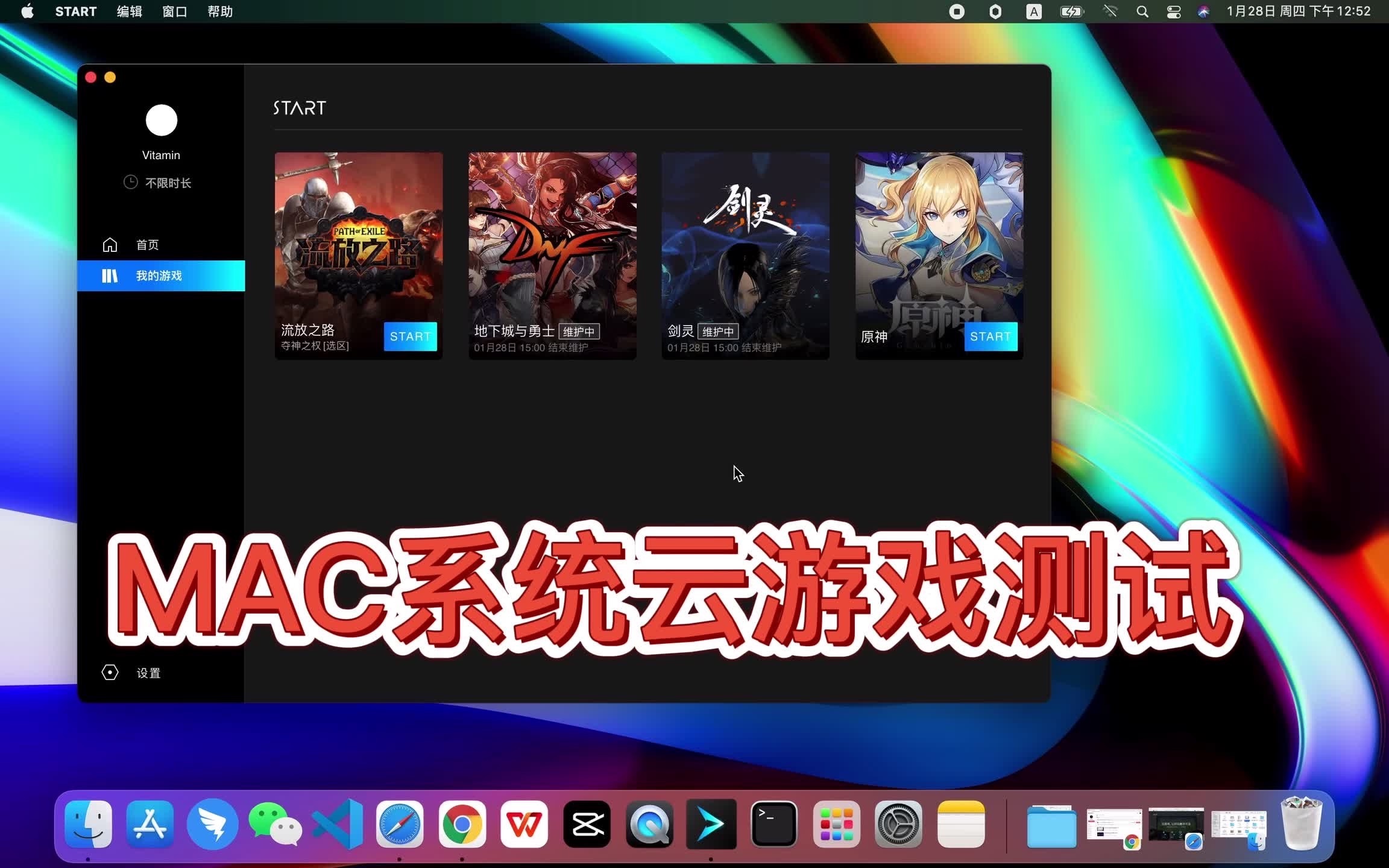Open App Store in the Dock
The height and width of the screenshot is (868, 1389).
coord(150,824)
